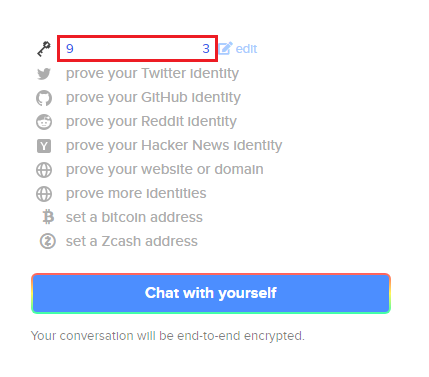This screenshot has height=377, width=429.
Task: Select set a bitcoin address
Action: tap(134, 217)
